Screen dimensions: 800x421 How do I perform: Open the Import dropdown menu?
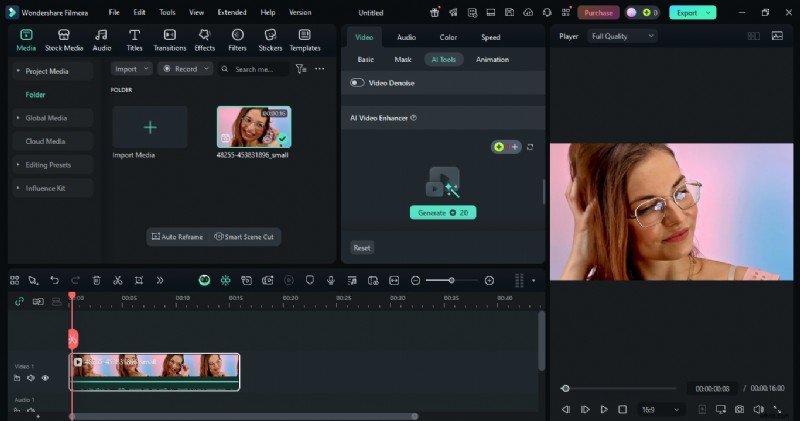click(x=131, y=69)
